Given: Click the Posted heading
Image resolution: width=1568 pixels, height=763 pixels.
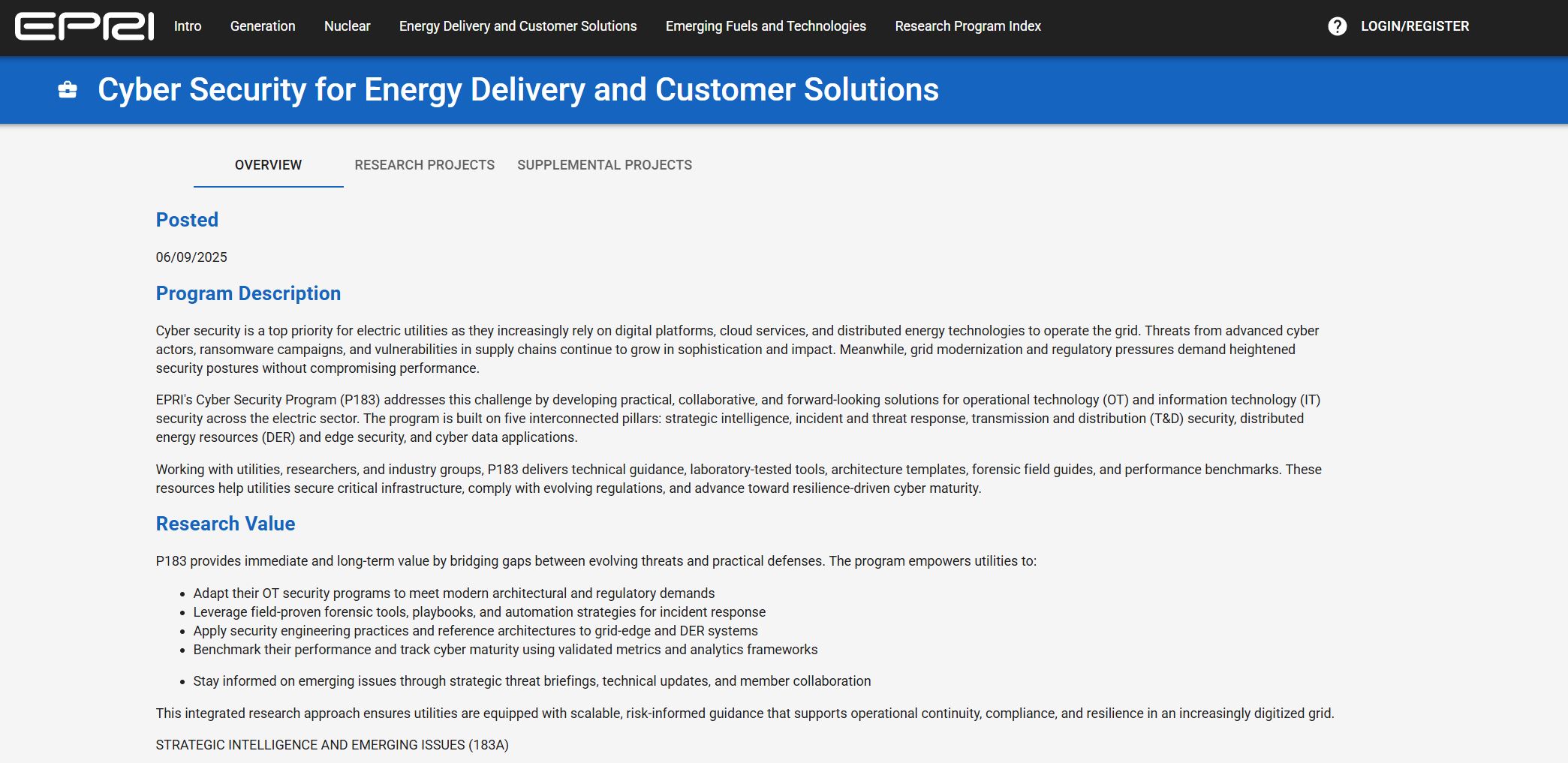Looking at the screenshot, I should click(187, 220).
